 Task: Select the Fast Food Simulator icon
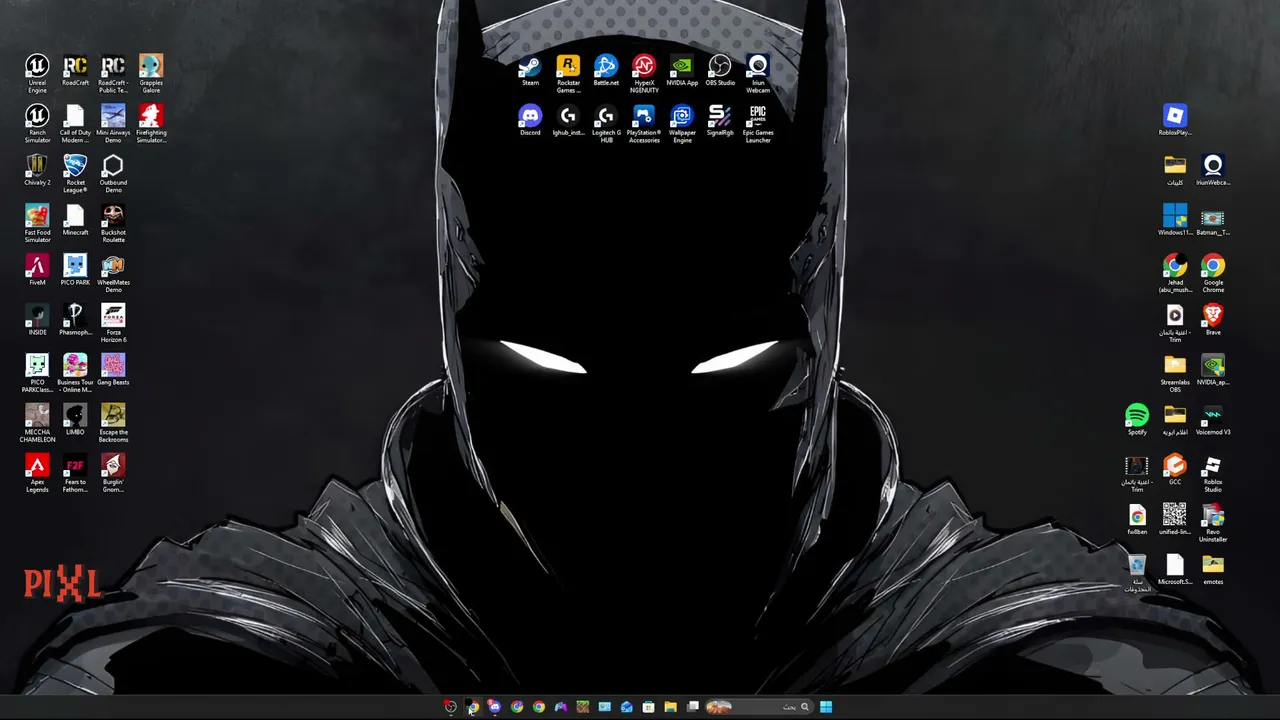click(37, 224)
